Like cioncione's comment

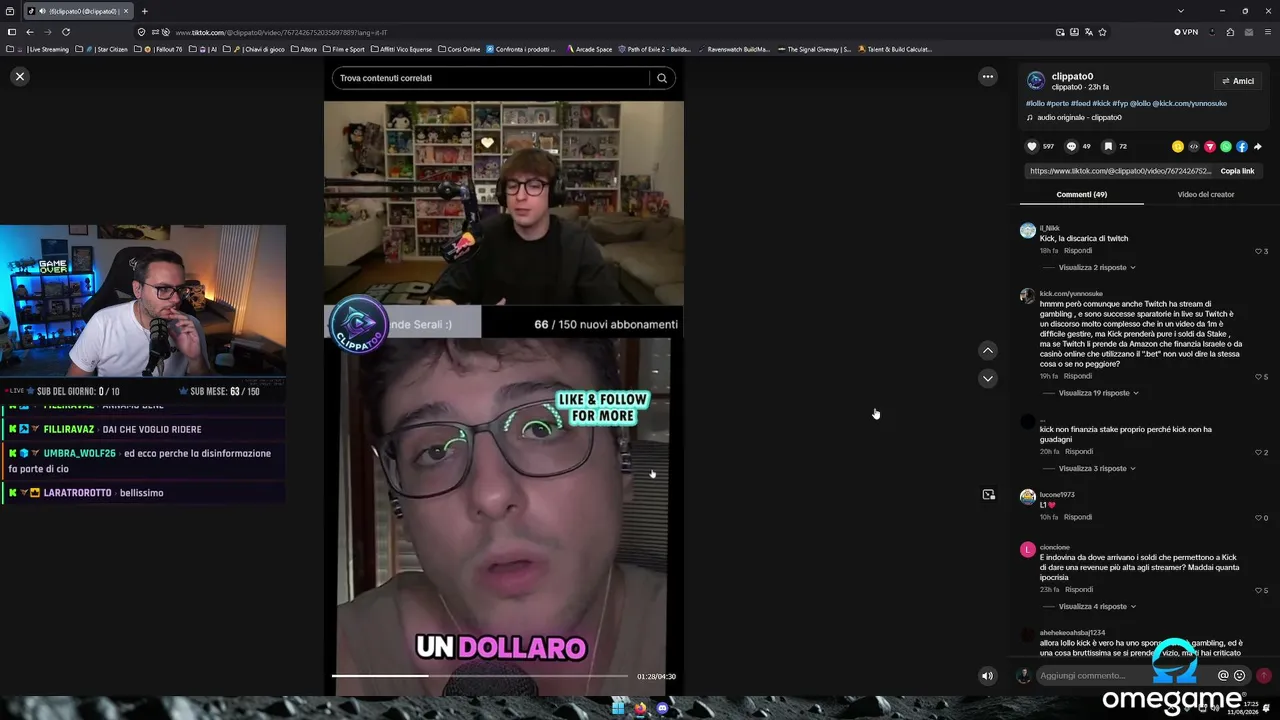tap(1259, 590)
